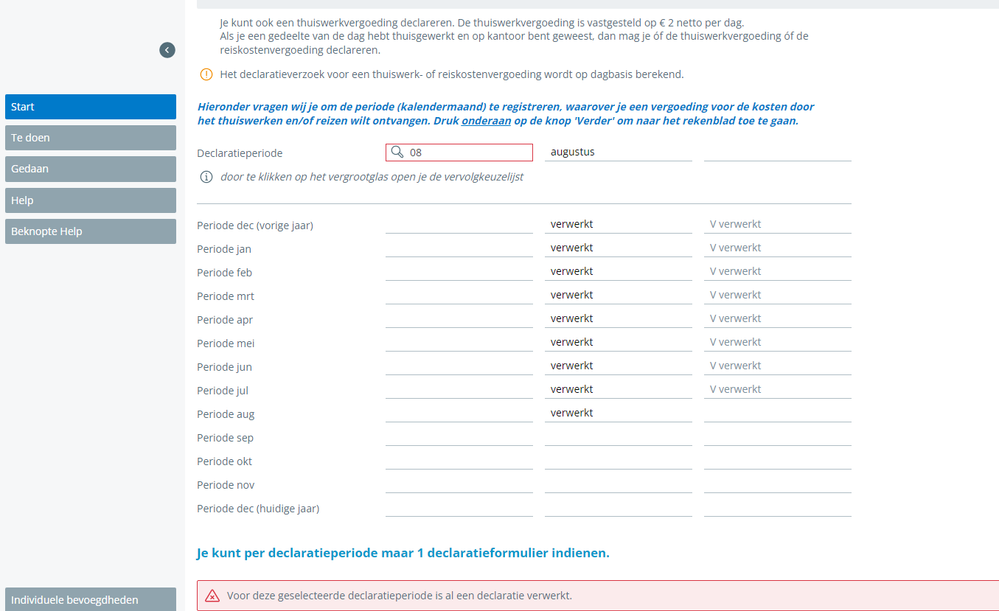
Task: Open Beknopte Help in sidebar
Action: (90, 231)
